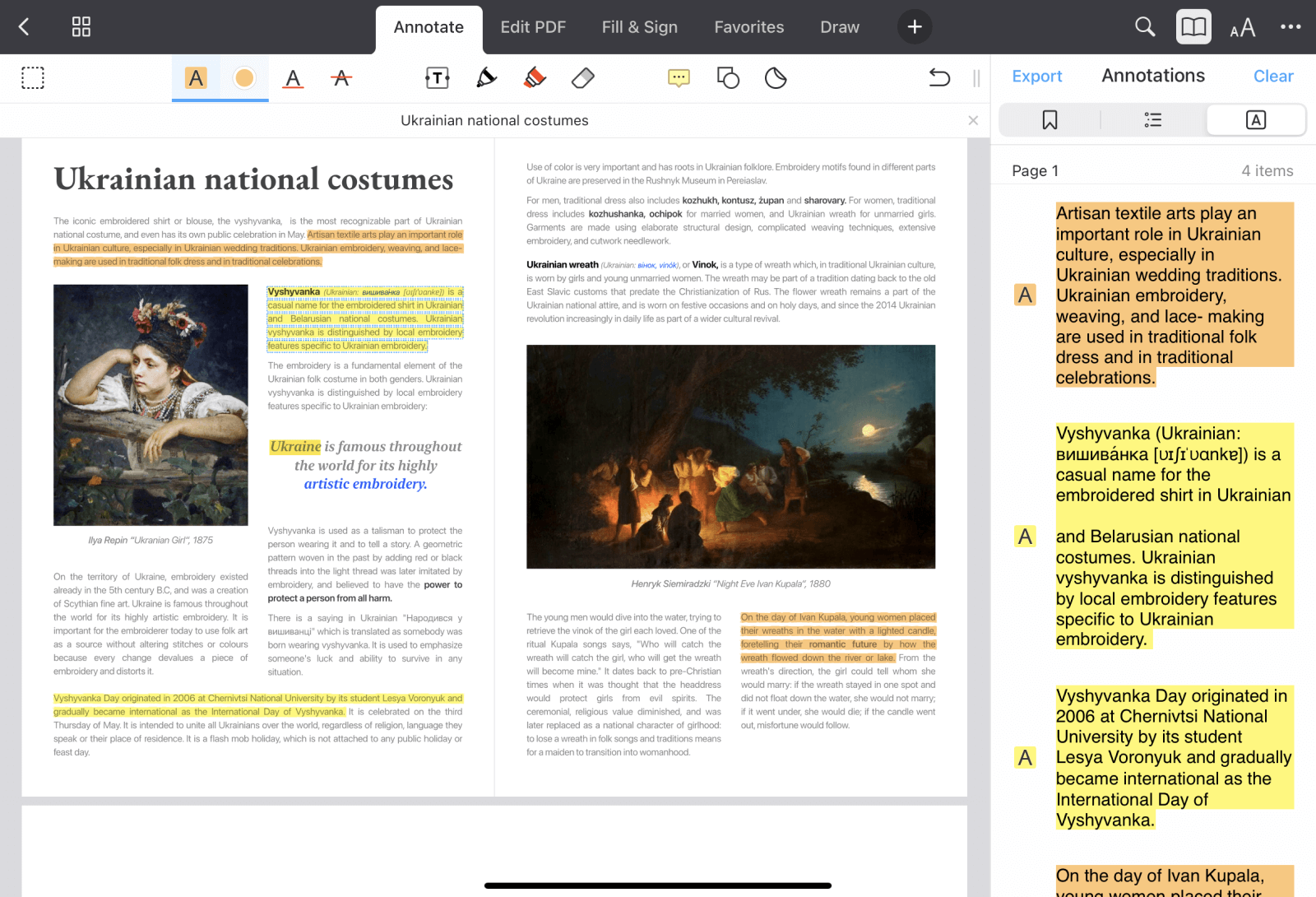Viewport: 1316px width, 897px height.
Task: Close the Ukrainian national costumes document tab
Action: pos(973,120)
